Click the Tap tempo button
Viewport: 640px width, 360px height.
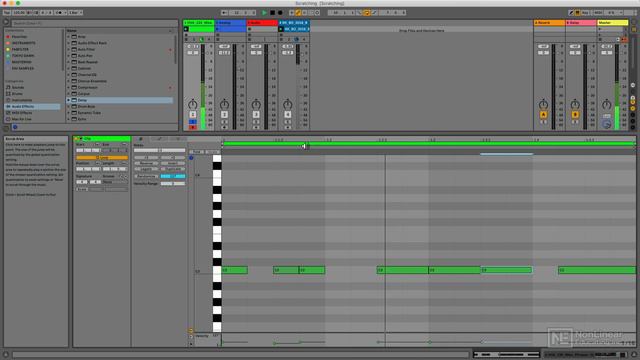click(7, 13)
